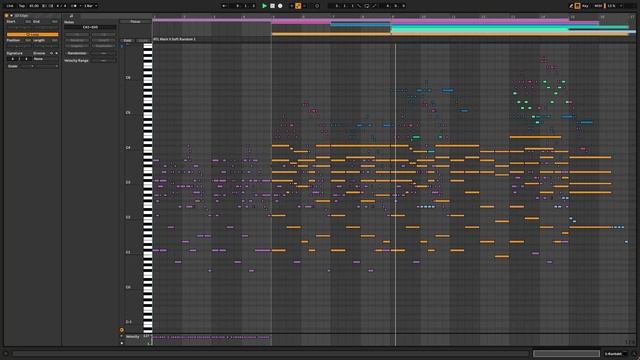Click the Tap tempo button
The height and width of the screenshot is (360, 640).
tap(22, 6)
